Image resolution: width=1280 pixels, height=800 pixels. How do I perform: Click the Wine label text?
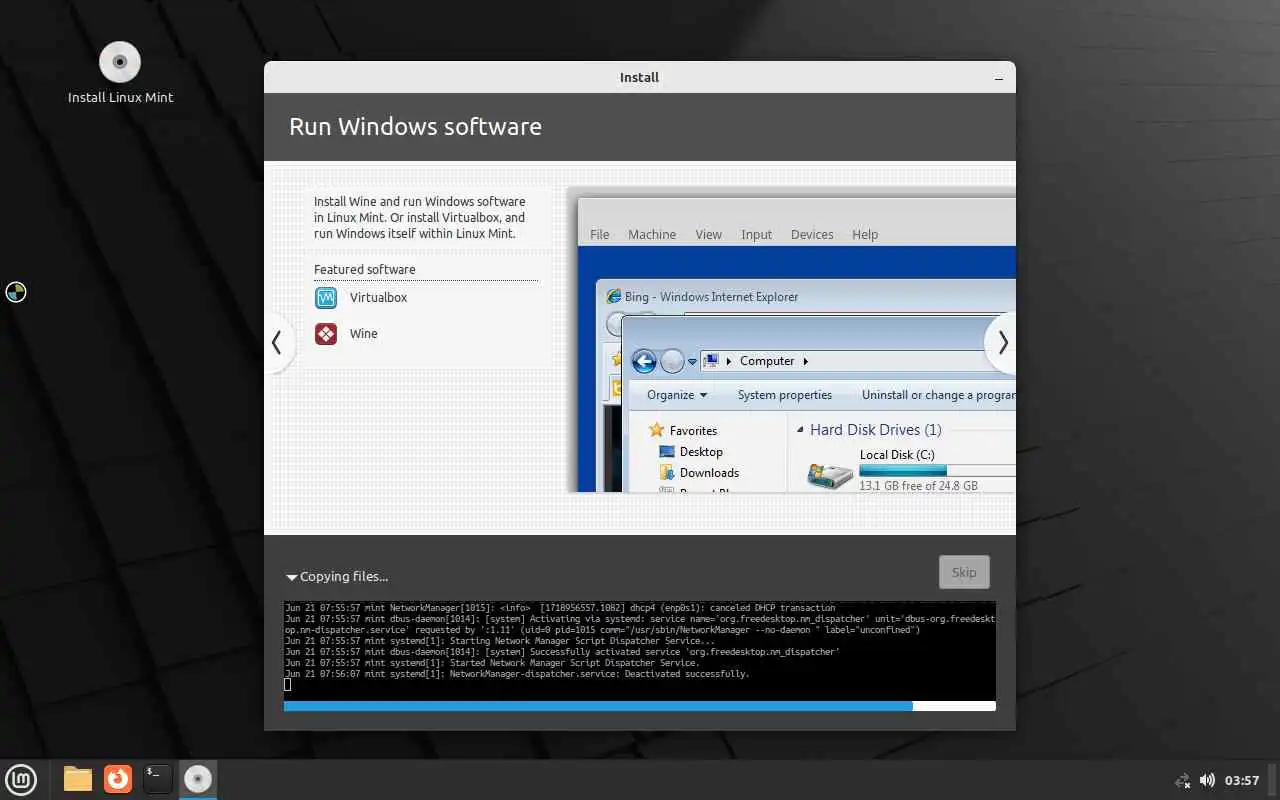click(364, 334)
